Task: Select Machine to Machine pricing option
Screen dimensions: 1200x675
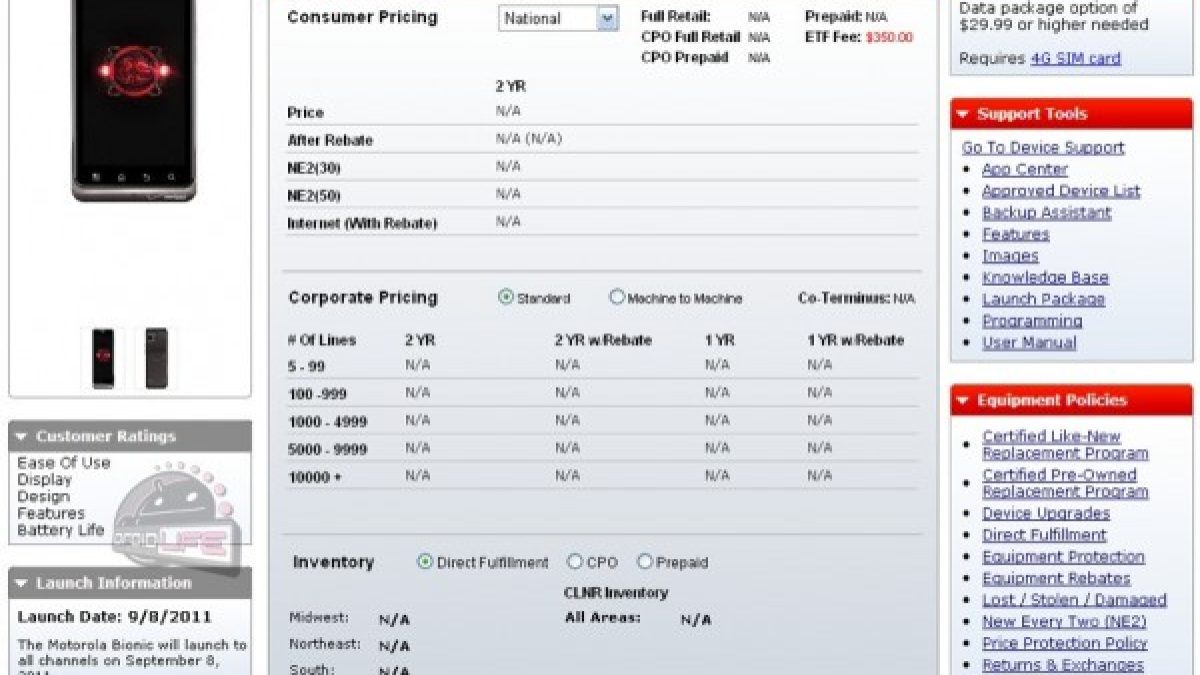Action: point(617,297)
